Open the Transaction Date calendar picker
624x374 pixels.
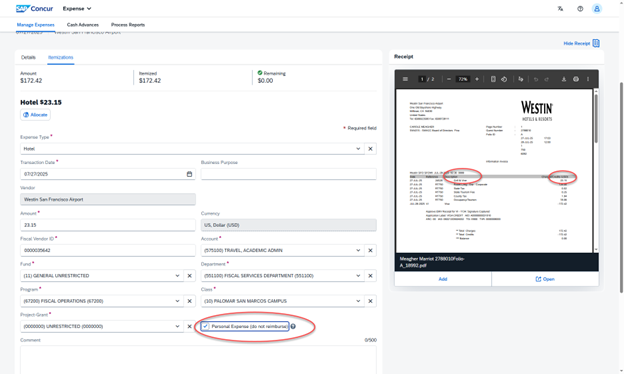point(189,174)
